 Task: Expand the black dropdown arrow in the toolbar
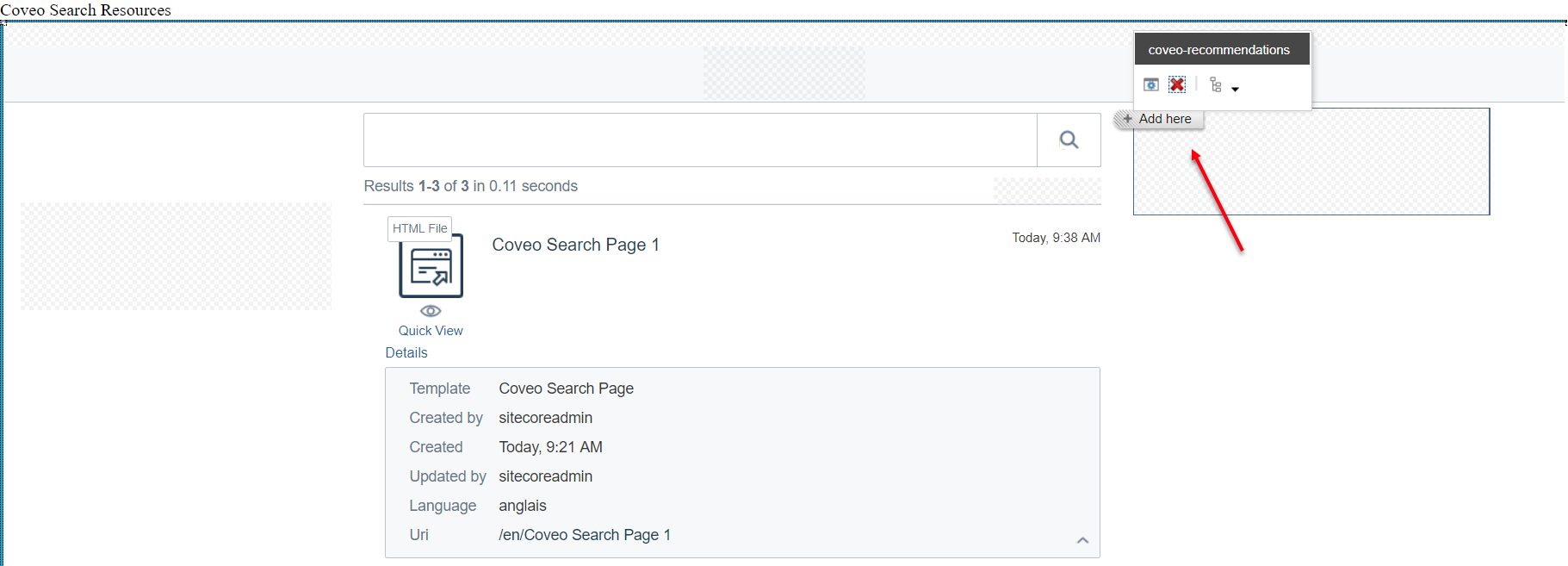1235,89
